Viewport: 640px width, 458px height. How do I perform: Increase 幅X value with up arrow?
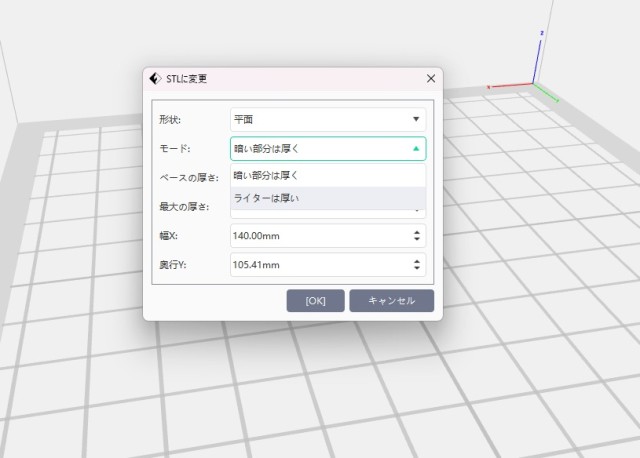point(417,231)
